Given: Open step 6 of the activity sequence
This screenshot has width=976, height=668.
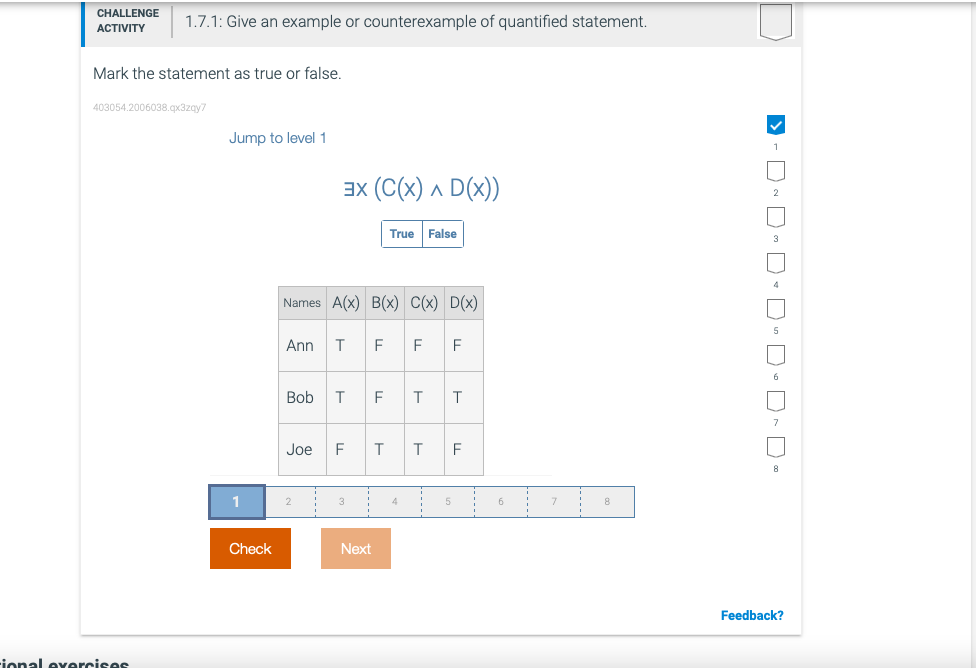Looking at the screenshot, I should click(x=500, y=501).
